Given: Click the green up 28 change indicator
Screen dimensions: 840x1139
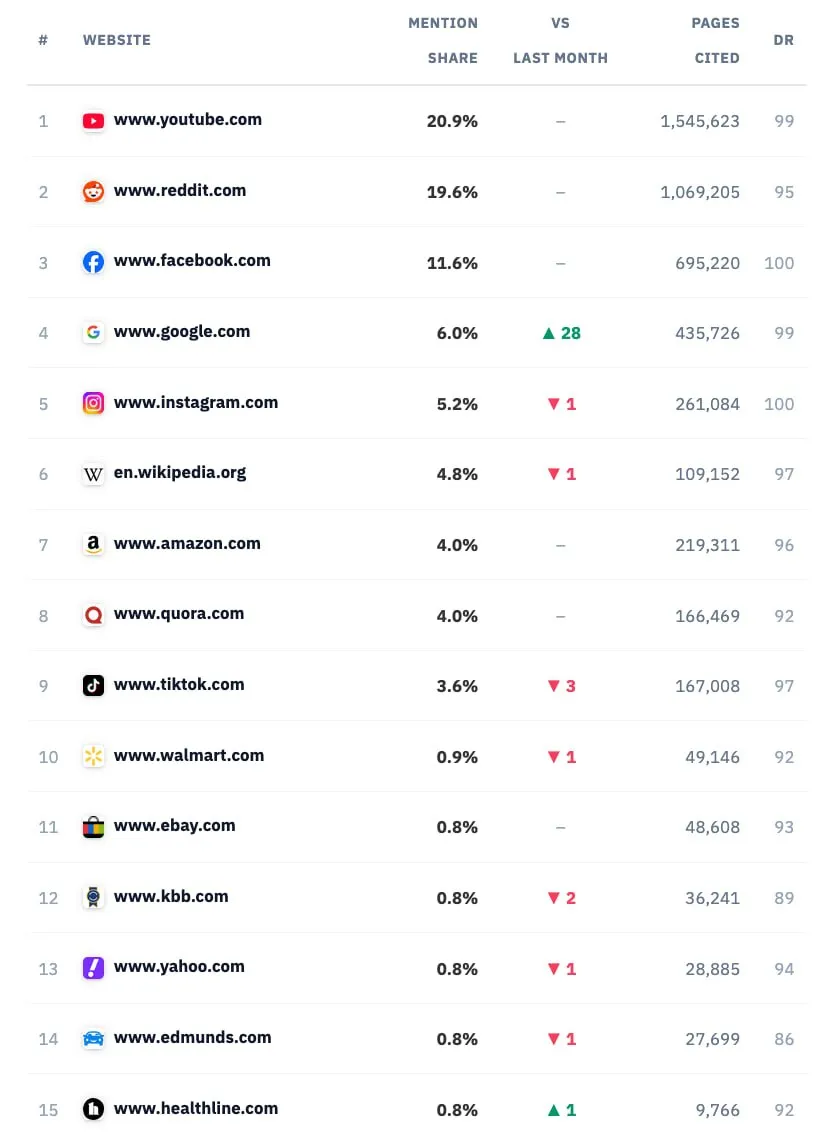Looking at the screenshot, I should pos(562,333).
